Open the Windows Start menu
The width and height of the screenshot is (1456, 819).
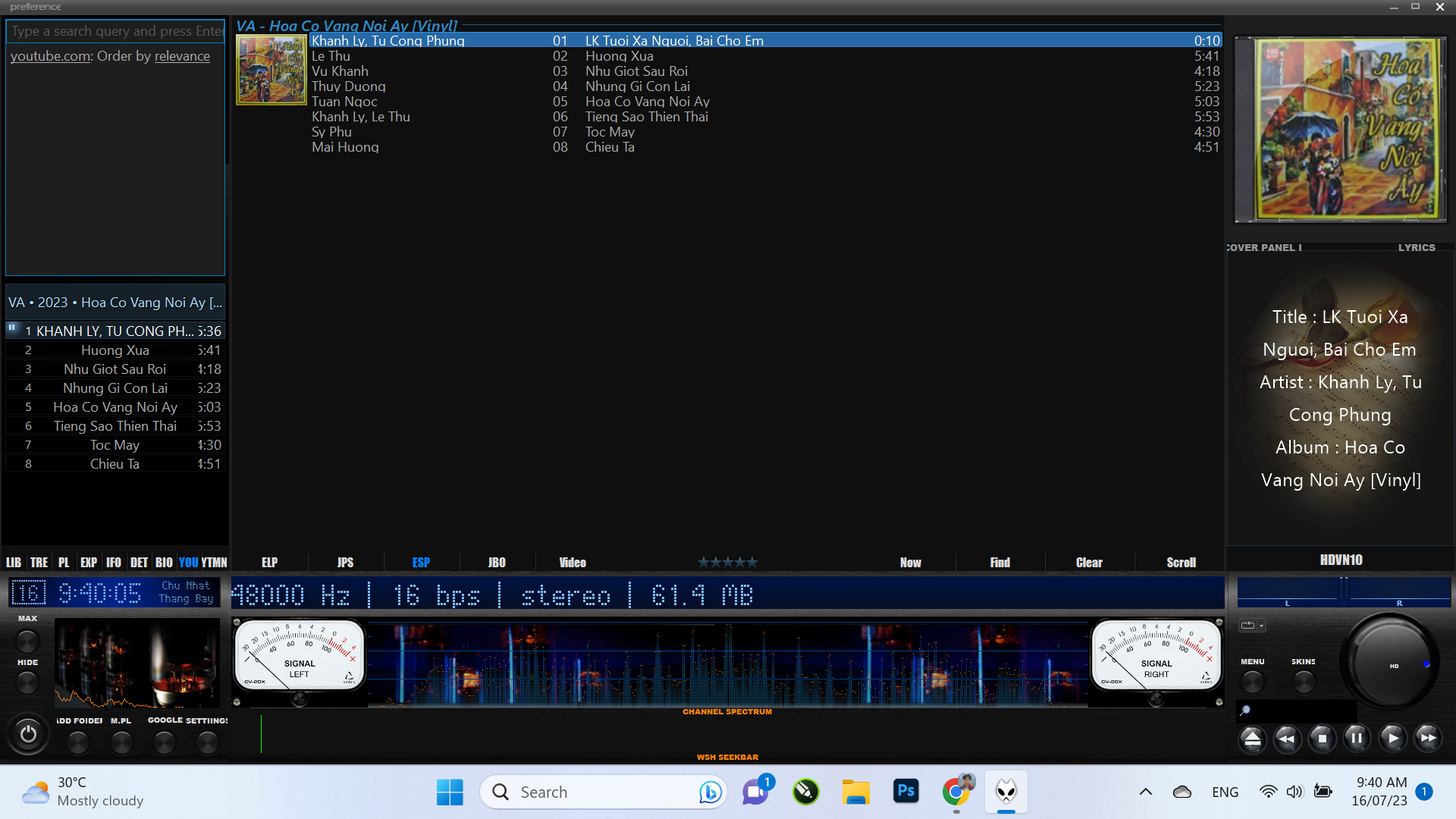pos(450,792)
